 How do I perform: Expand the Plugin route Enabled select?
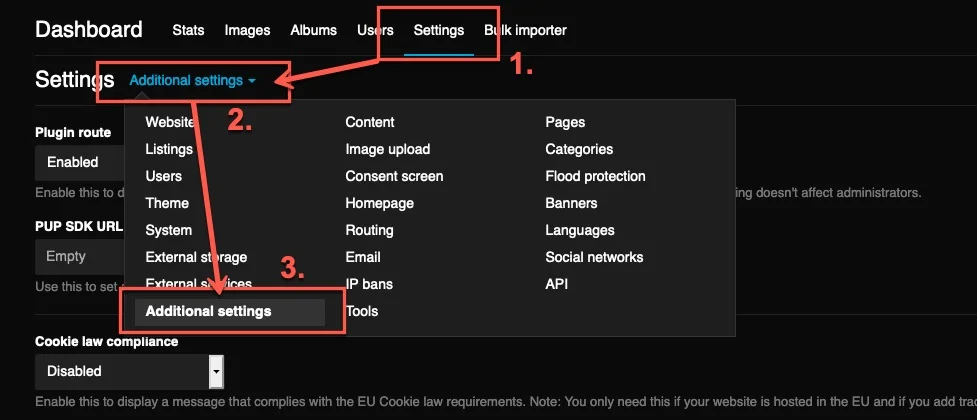[x=80, y=162]
